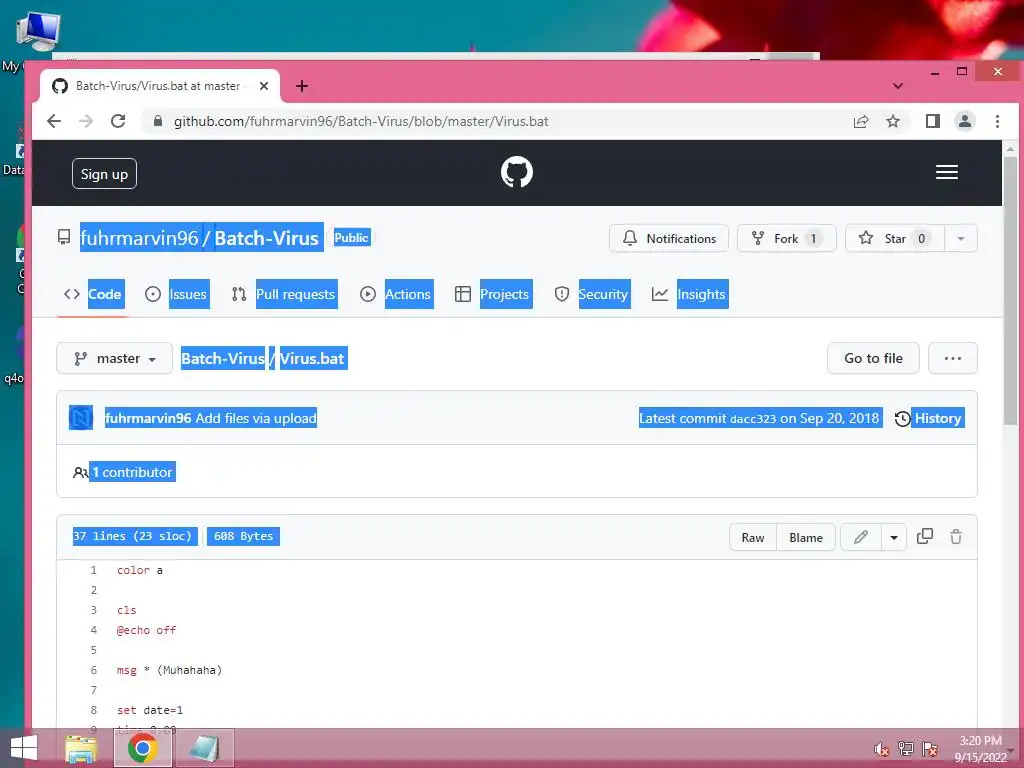1024x768 pixels.
Task: Click the site lock icon
Action: (x=157, y=121)
